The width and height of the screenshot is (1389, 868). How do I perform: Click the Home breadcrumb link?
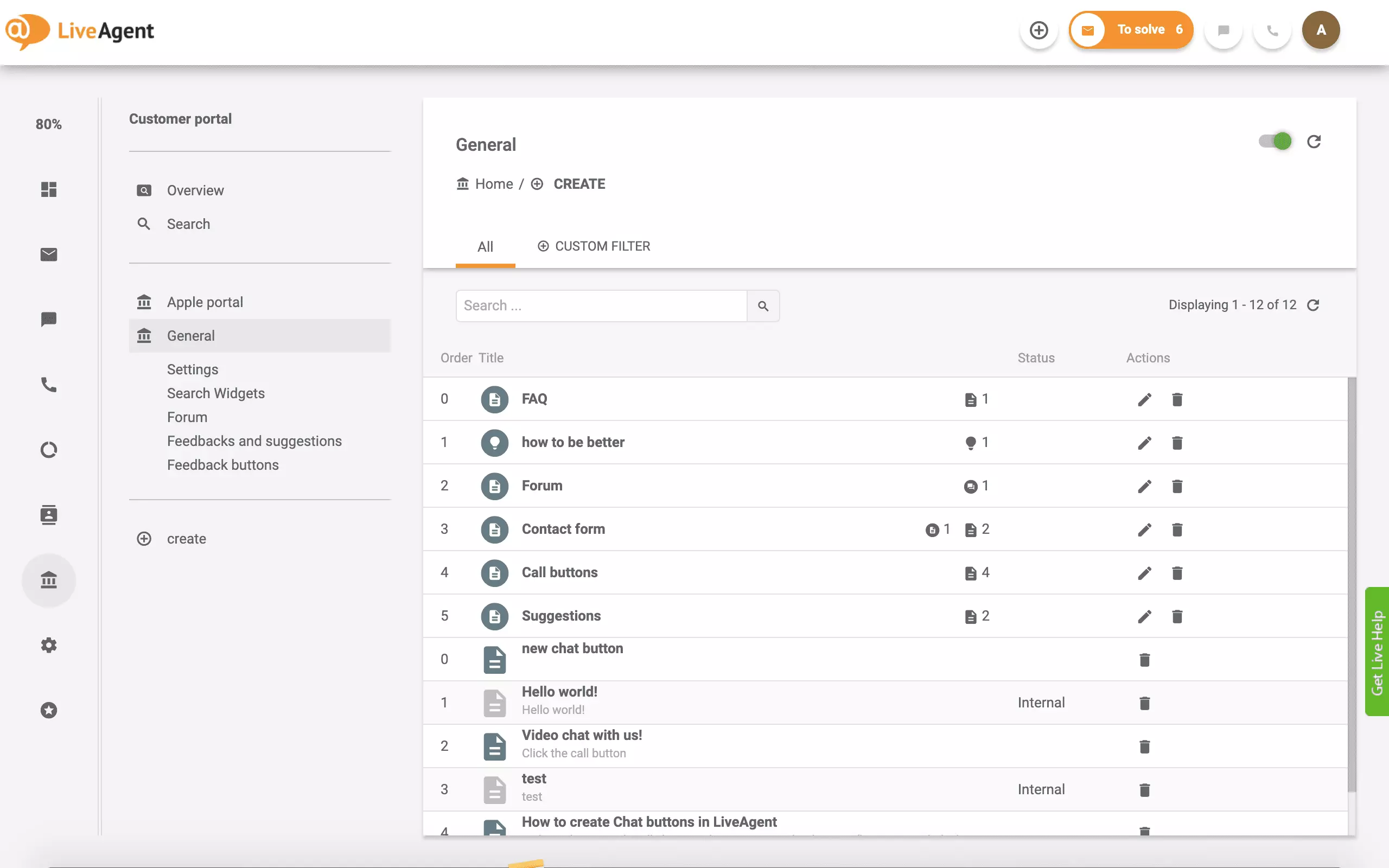(x=493, y=184)
